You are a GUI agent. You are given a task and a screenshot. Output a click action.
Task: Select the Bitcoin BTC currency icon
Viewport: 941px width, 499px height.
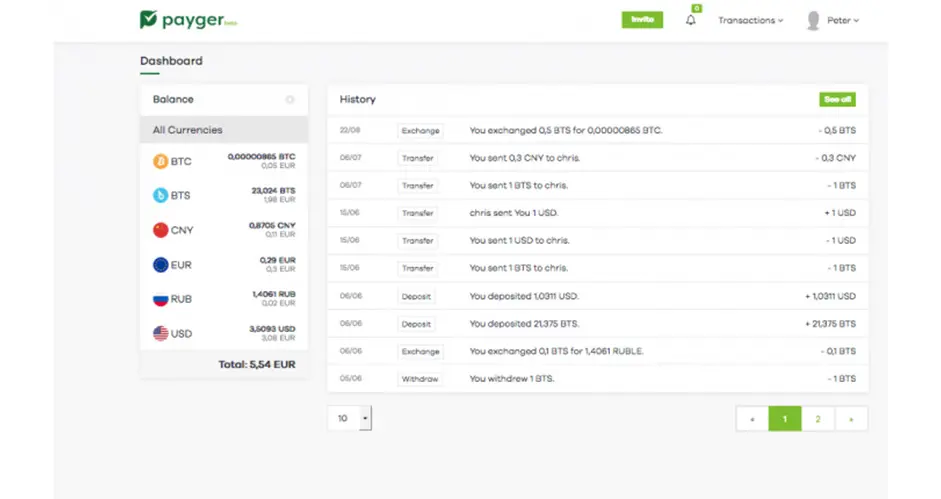160,161
